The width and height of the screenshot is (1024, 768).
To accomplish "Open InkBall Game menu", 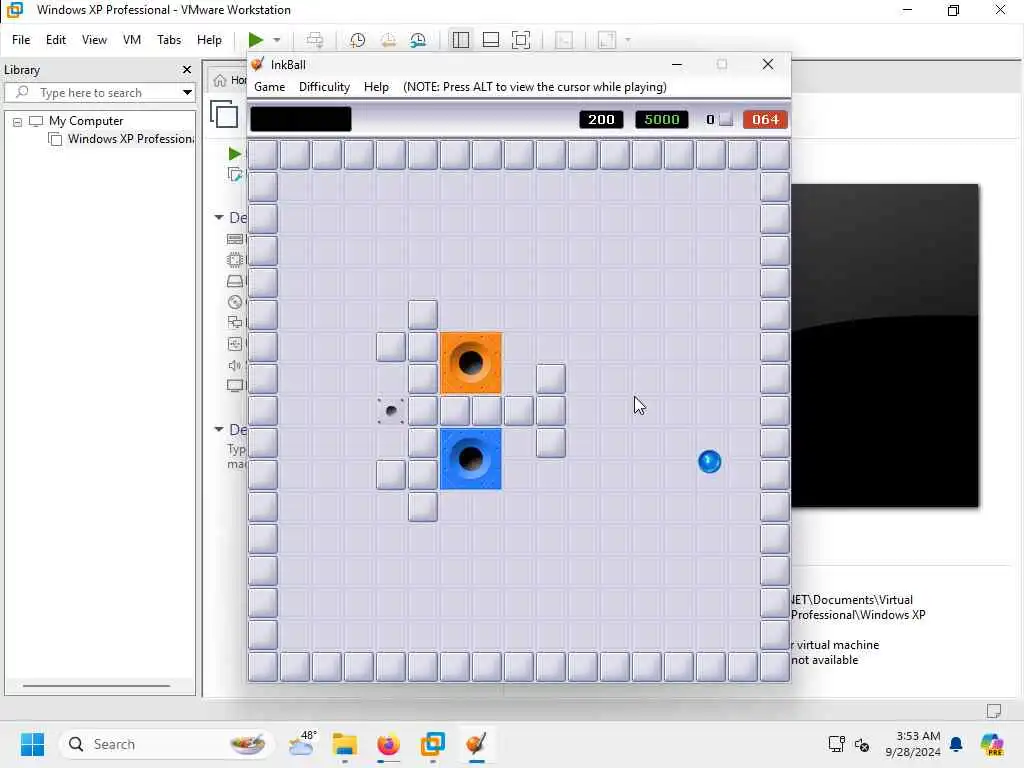I will (270, 87).
